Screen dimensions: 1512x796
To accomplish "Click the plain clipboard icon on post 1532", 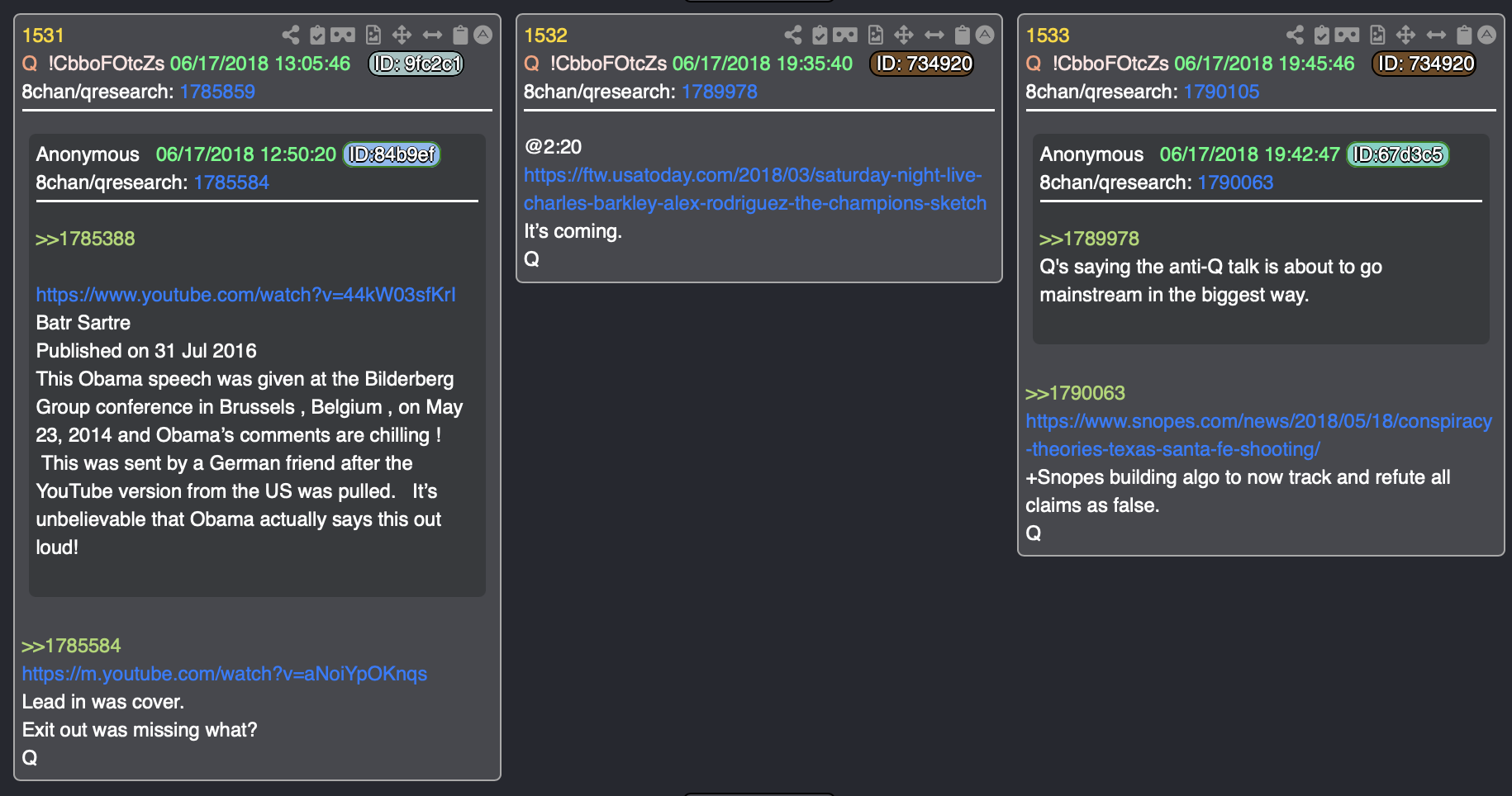I will click(x=963, y=35).
